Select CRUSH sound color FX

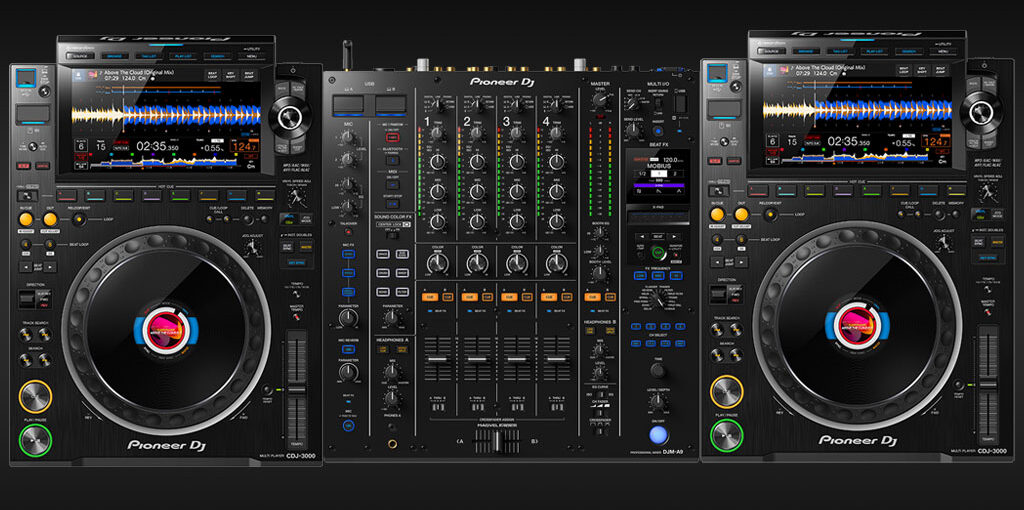(383, 273)
